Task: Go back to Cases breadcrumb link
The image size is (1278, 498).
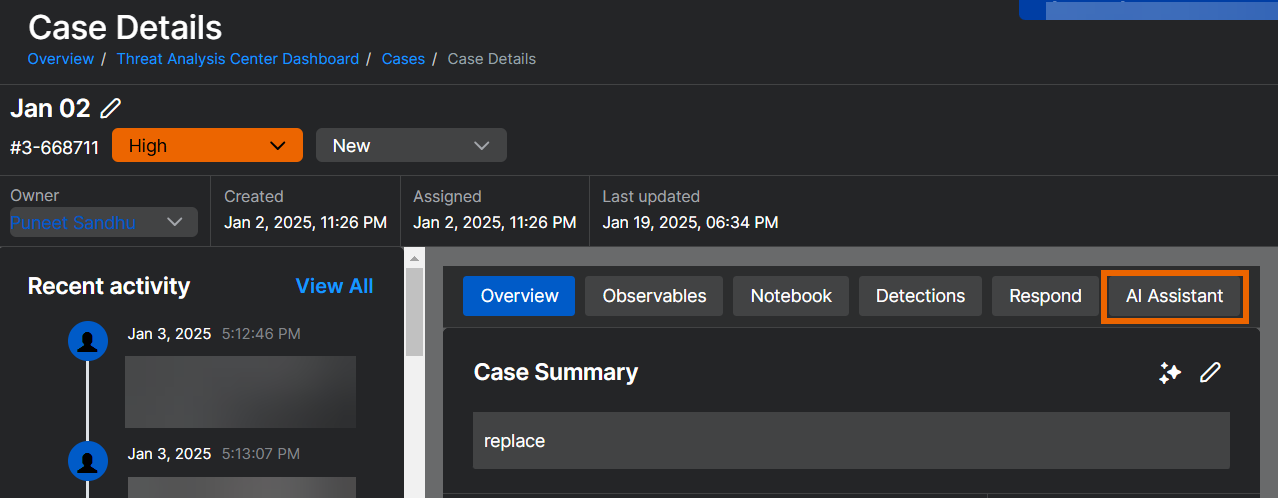Action: pyautogui.click(x=403, y=59)
